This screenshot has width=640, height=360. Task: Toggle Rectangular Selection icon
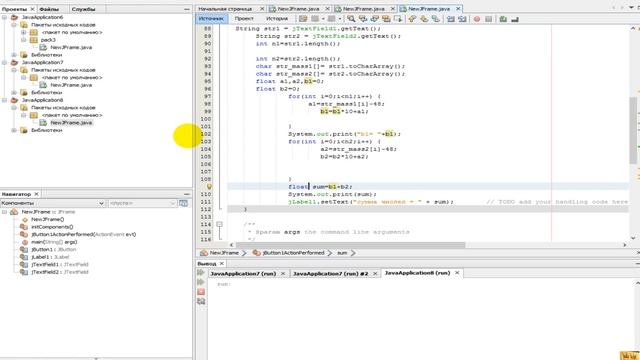click(x=398, y=19)
